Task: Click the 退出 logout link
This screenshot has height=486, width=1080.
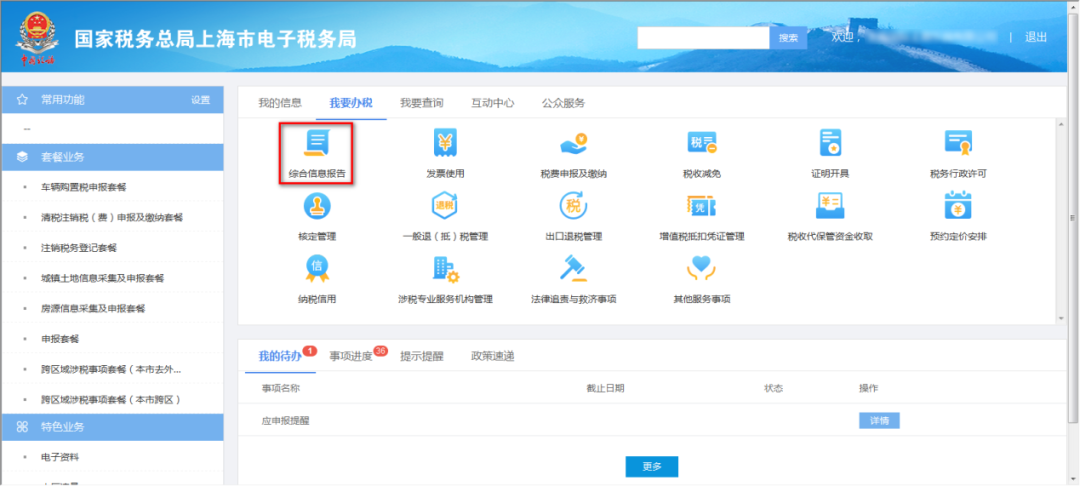Action: [1036, 37]
